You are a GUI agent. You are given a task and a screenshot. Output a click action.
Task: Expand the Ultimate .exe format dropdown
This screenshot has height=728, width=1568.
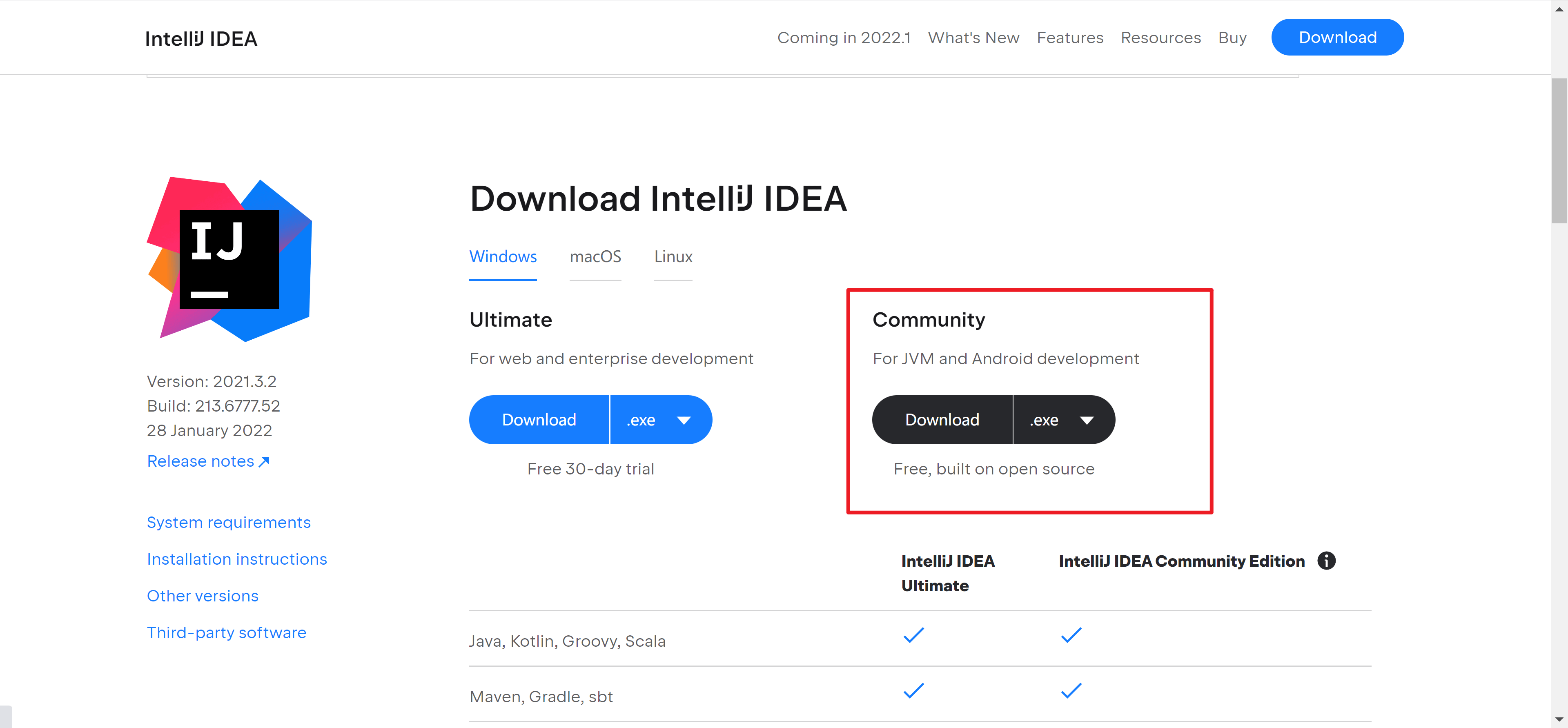(661, 420)
